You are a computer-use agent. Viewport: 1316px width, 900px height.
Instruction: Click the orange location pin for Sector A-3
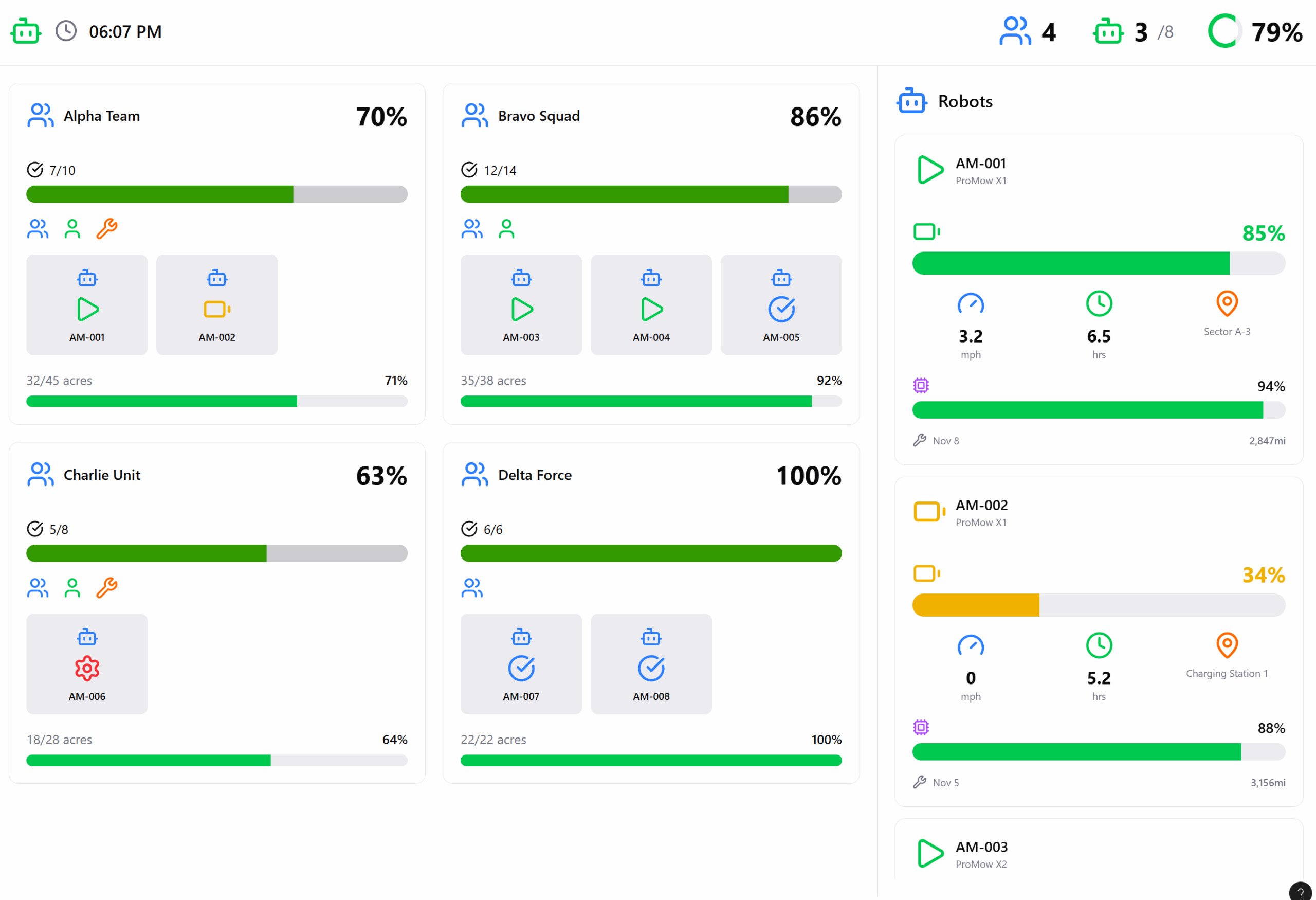pos(1227,304)
